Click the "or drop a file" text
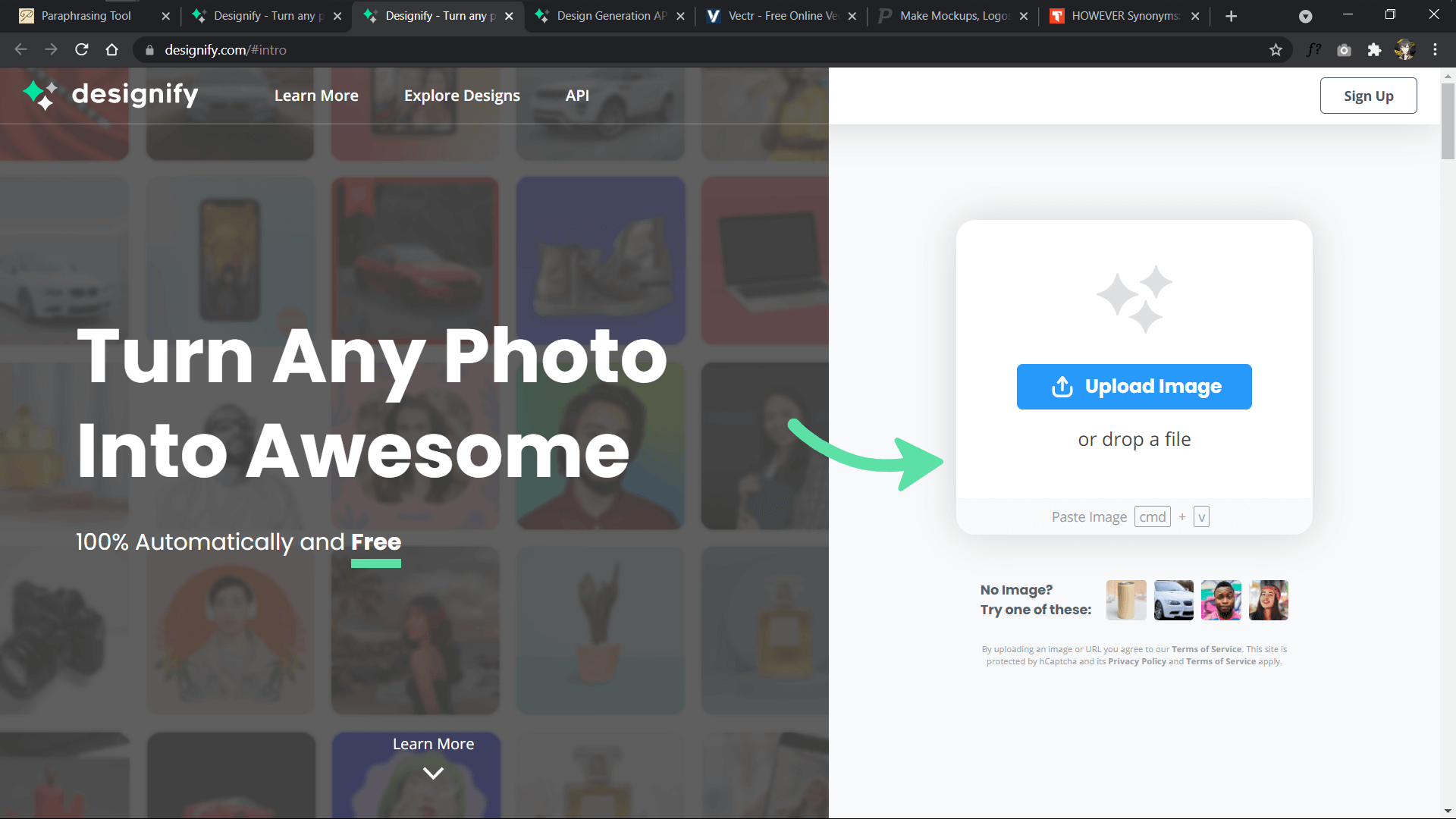 point(1134,439)
